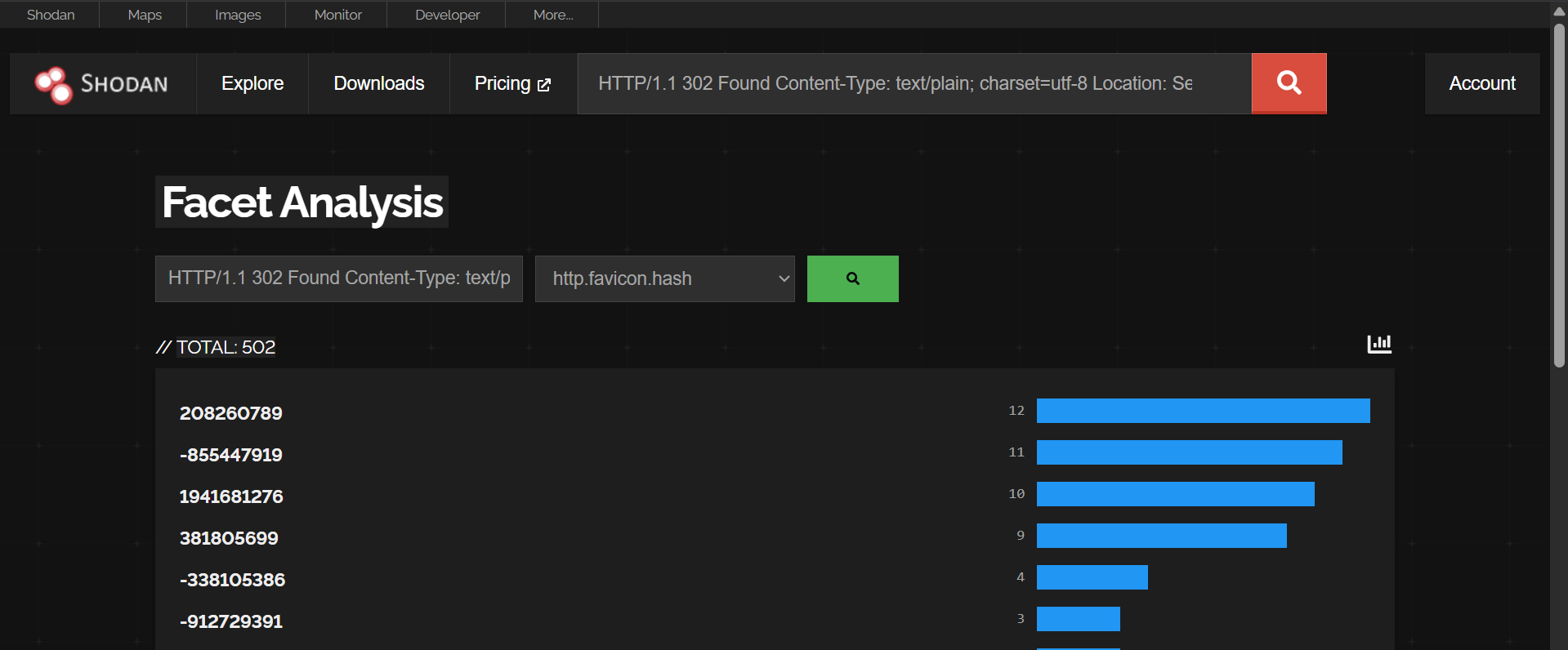Click the facet analysis query input
The height and width of the screenshot is (650, 1568).
(338, 278)
